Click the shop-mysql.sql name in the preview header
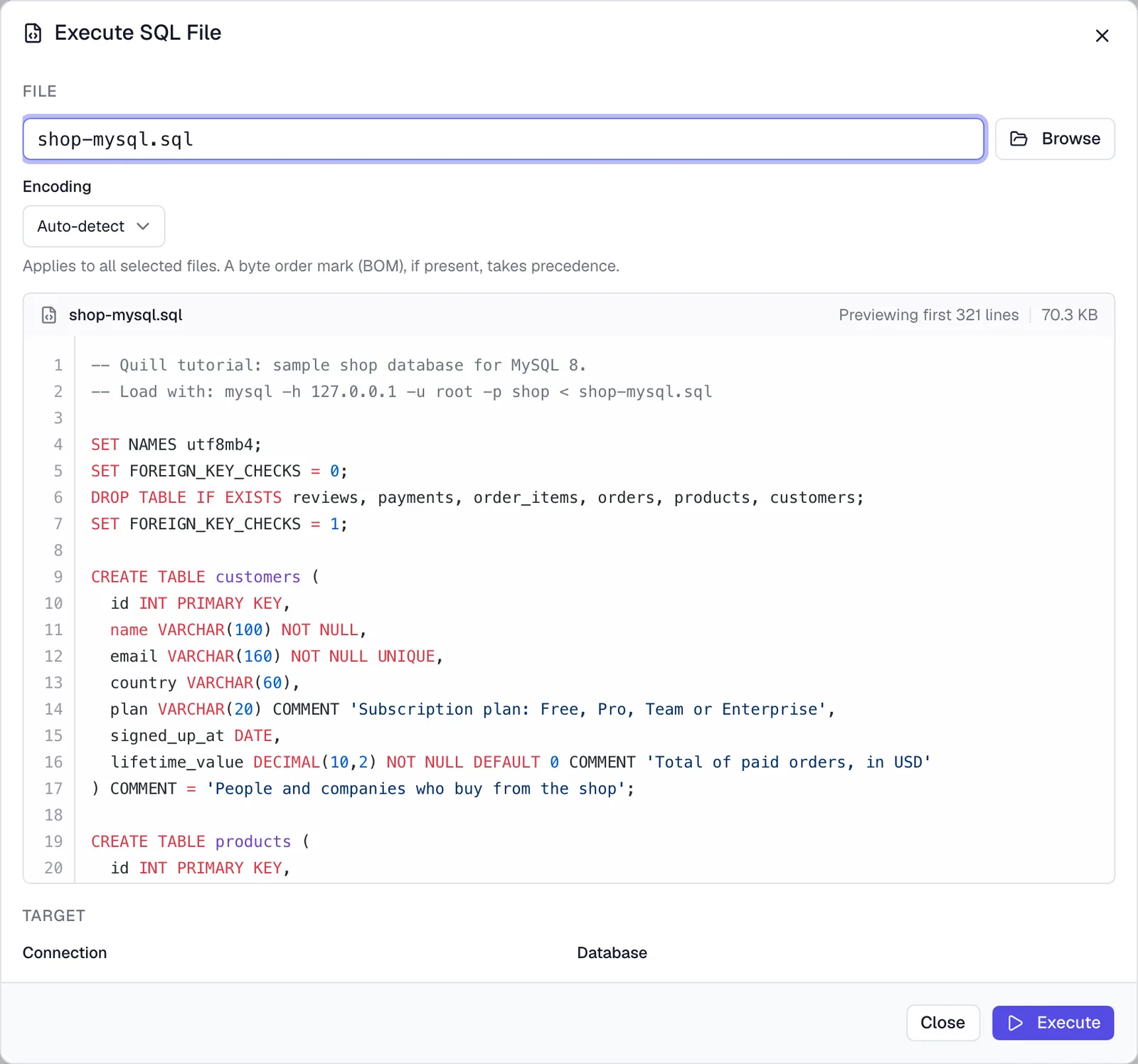 126,315
